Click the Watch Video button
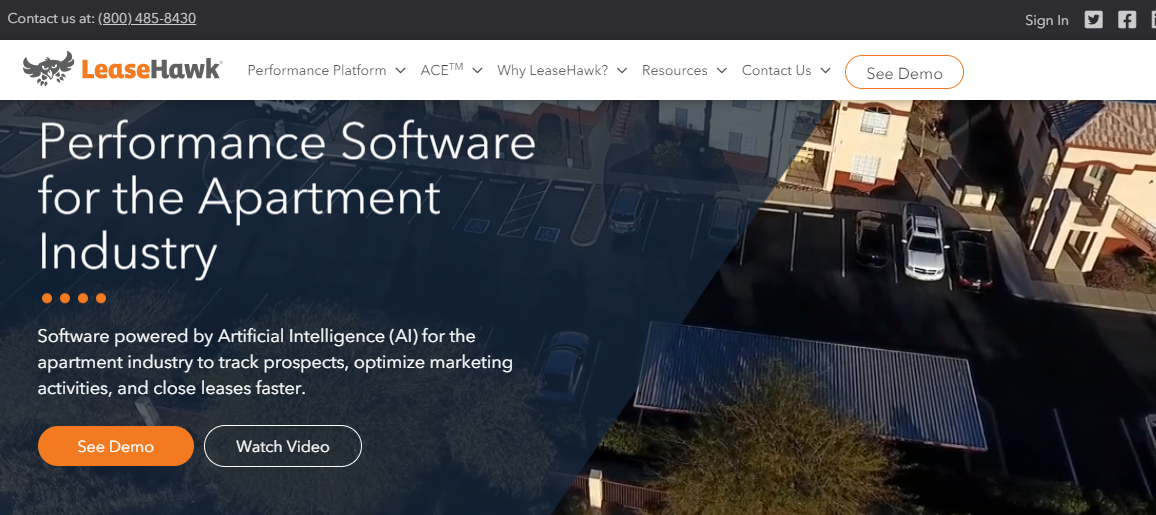 coord(282,446)
